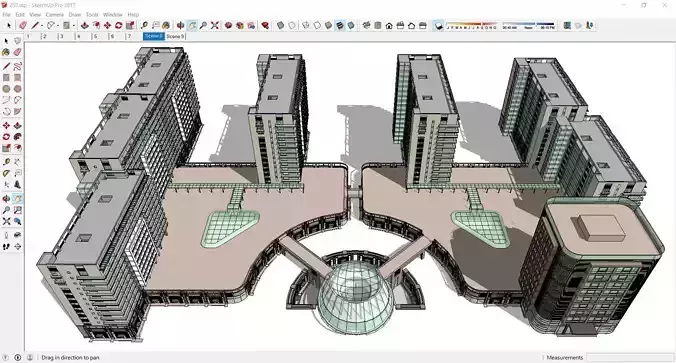Enable Hidden Line face style
The height and width of the screenshot is (363, 676).
317,26
